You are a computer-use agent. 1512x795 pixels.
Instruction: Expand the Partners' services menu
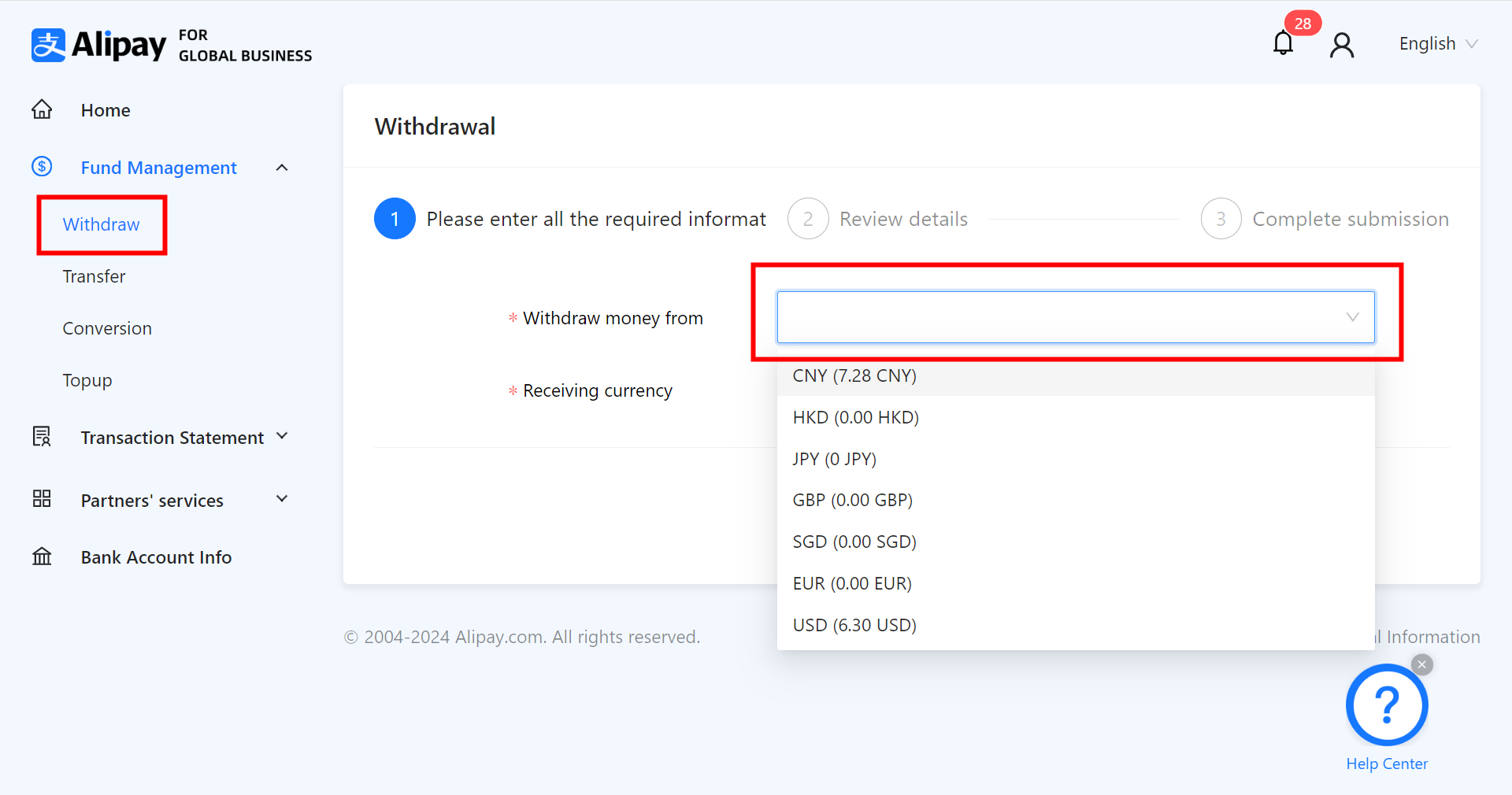[282, 499]
